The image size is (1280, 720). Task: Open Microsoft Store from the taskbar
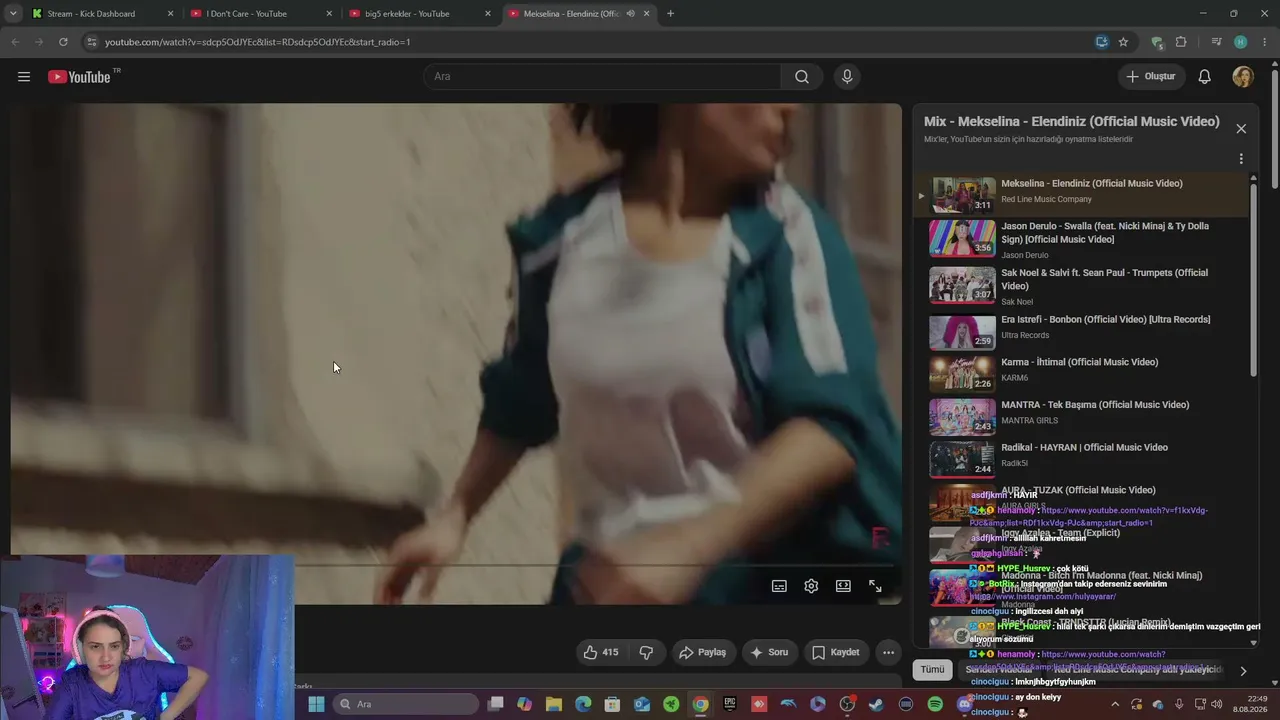point(612,704)
